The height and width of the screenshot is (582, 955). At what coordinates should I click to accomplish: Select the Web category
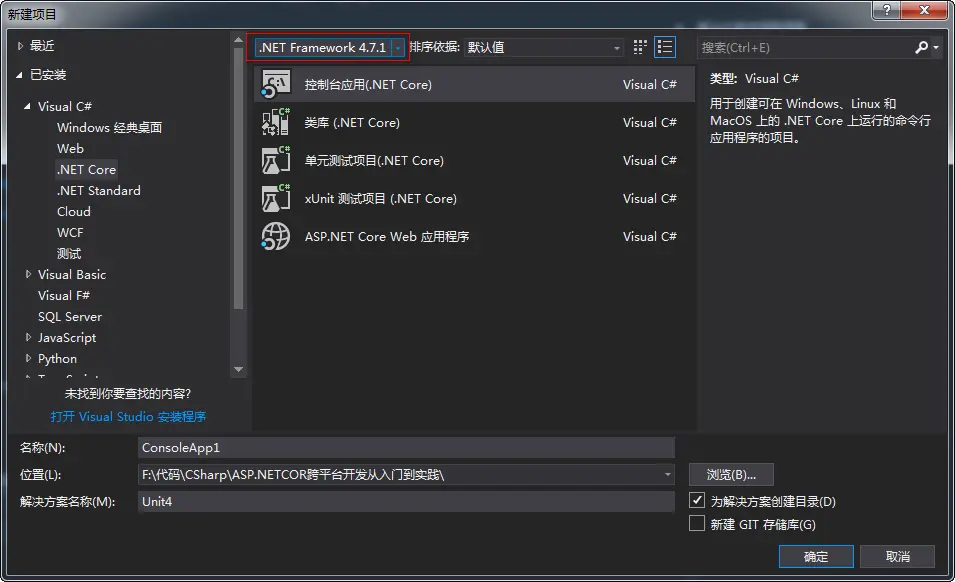point(70,149)
